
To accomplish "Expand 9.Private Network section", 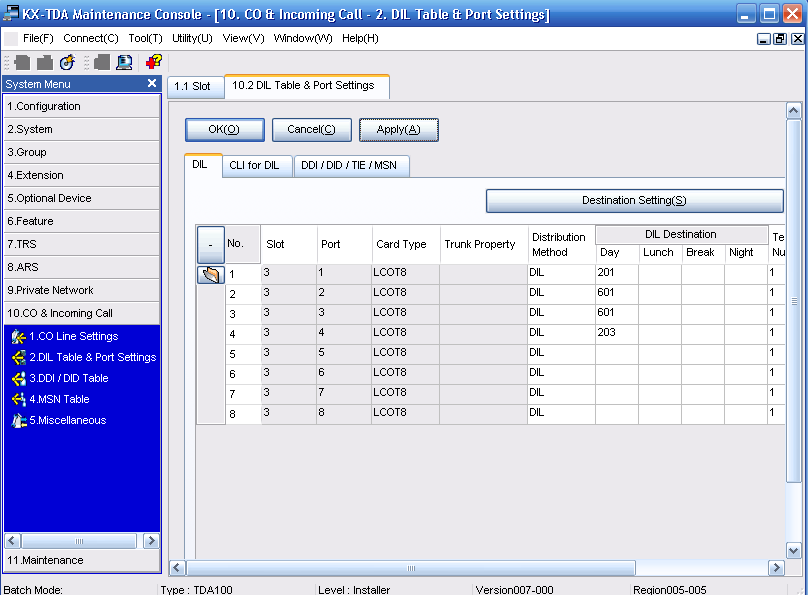I will tap(82, 290).
